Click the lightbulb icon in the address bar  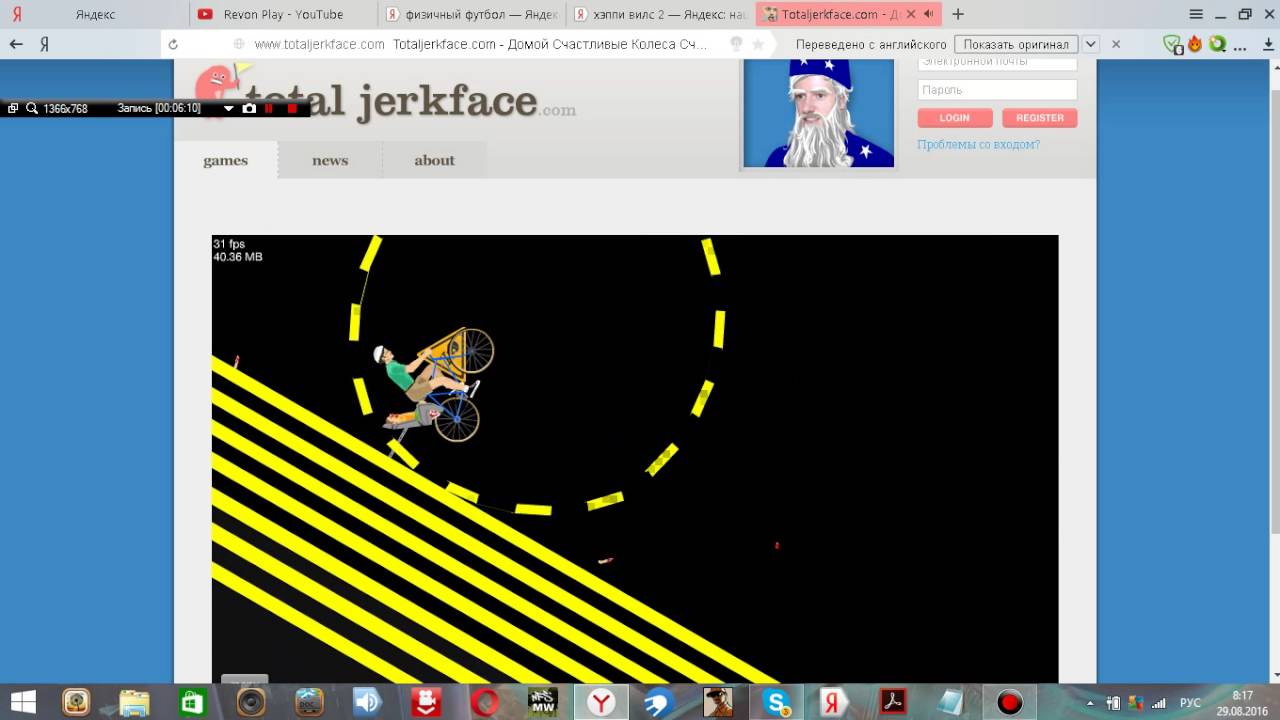pyautogui.click(x=736, y=44)
